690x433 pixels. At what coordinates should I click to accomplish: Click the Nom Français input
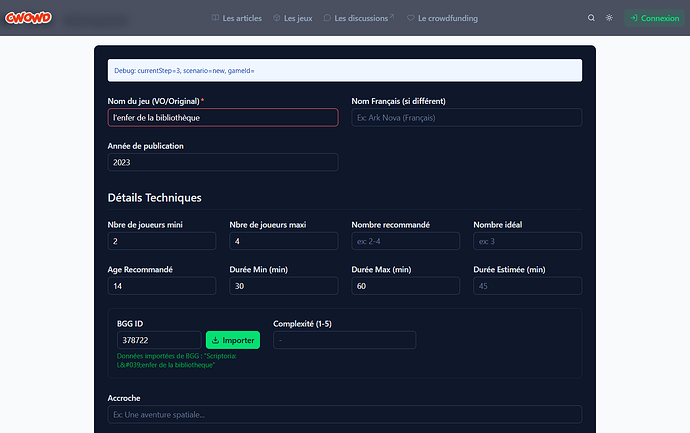(466, 118)
